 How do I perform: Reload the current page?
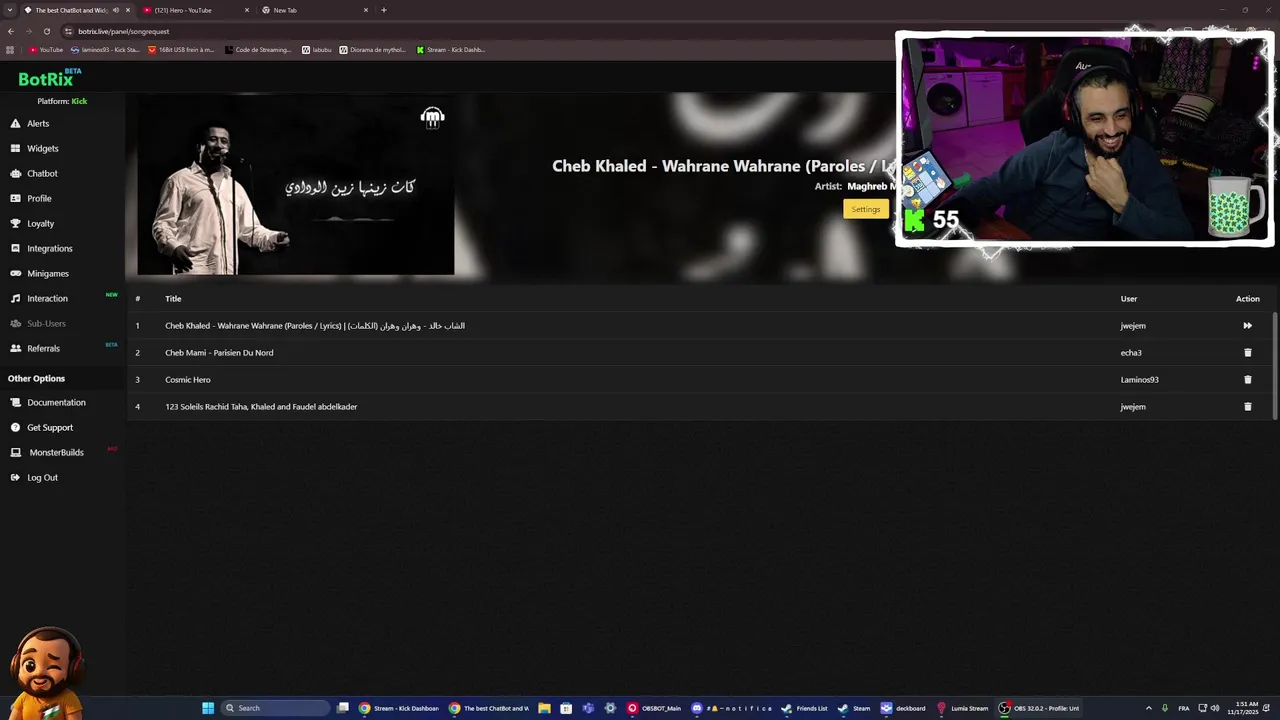pyautogui.click(x=46, y=31)
